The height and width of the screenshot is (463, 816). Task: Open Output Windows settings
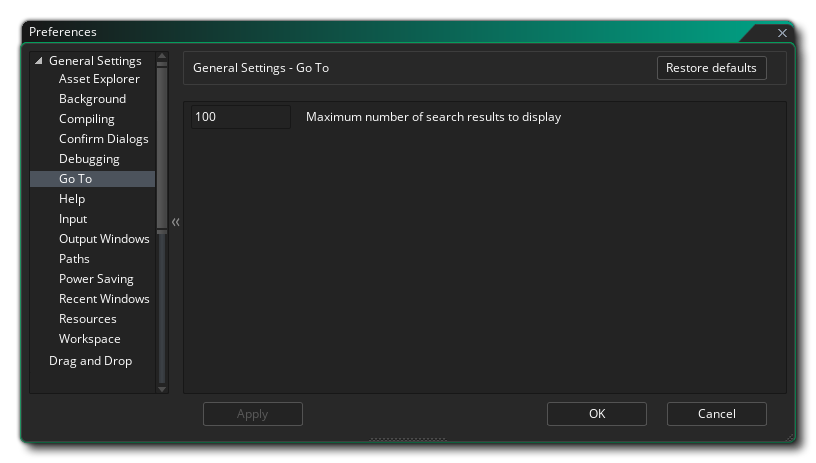point(104,239)
